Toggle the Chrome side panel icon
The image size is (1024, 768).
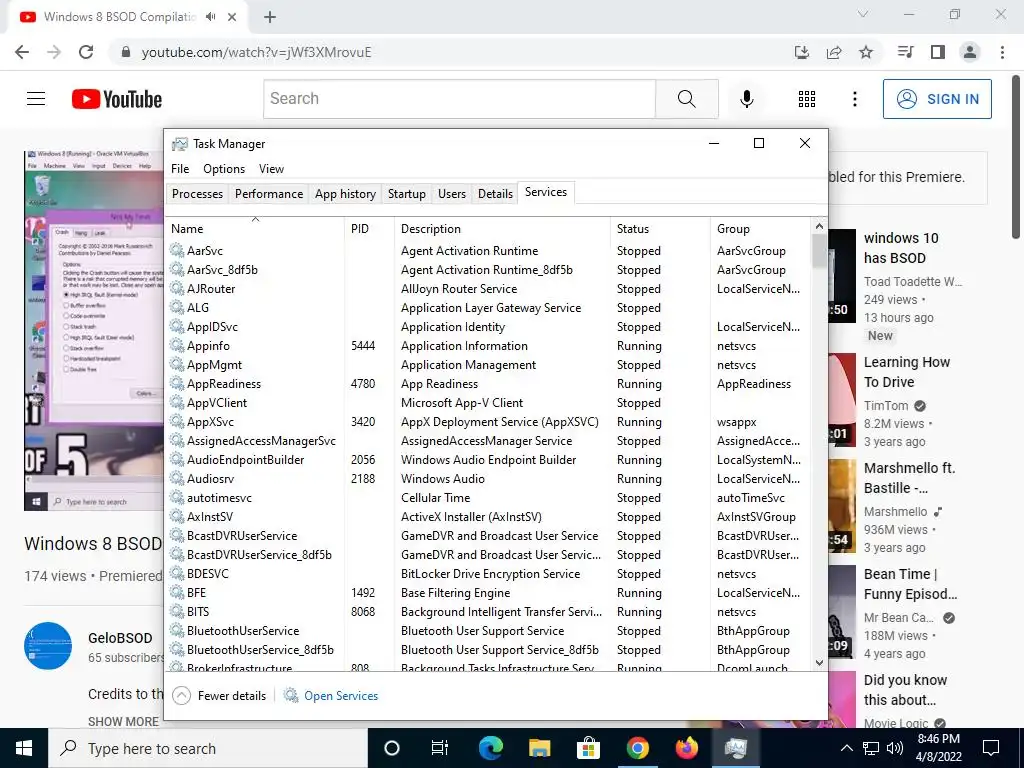point(938,52)
